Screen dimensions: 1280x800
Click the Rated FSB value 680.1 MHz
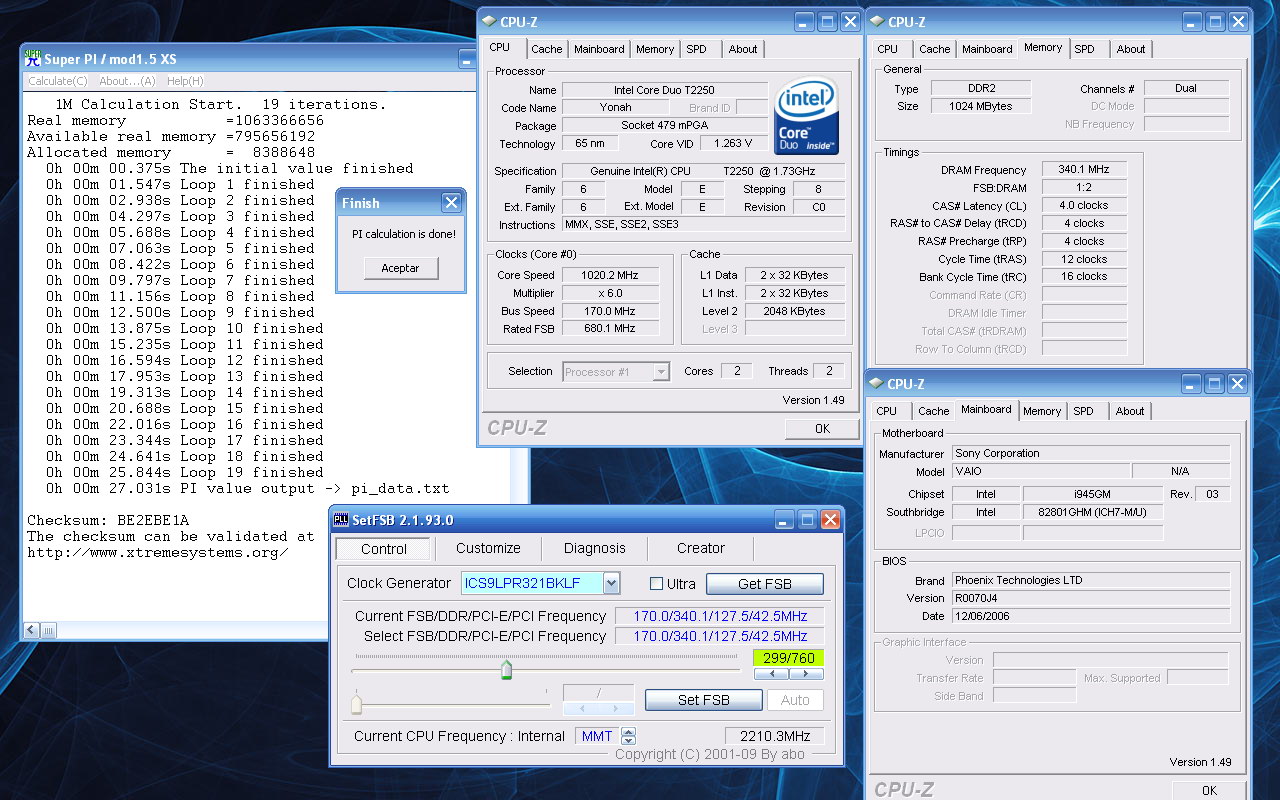[x=610, y=329]
